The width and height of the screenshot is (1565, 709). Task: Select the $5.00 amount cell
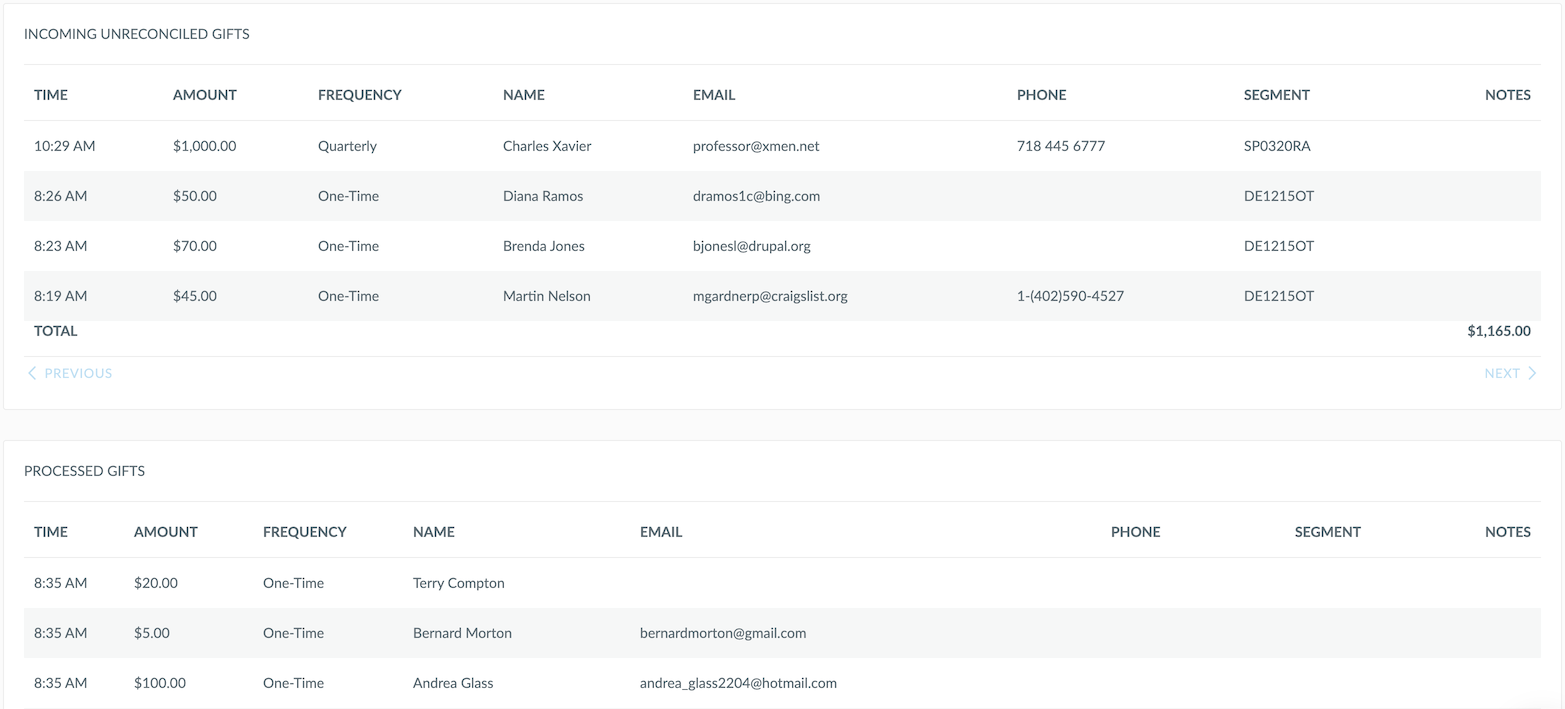coord(152,633)
